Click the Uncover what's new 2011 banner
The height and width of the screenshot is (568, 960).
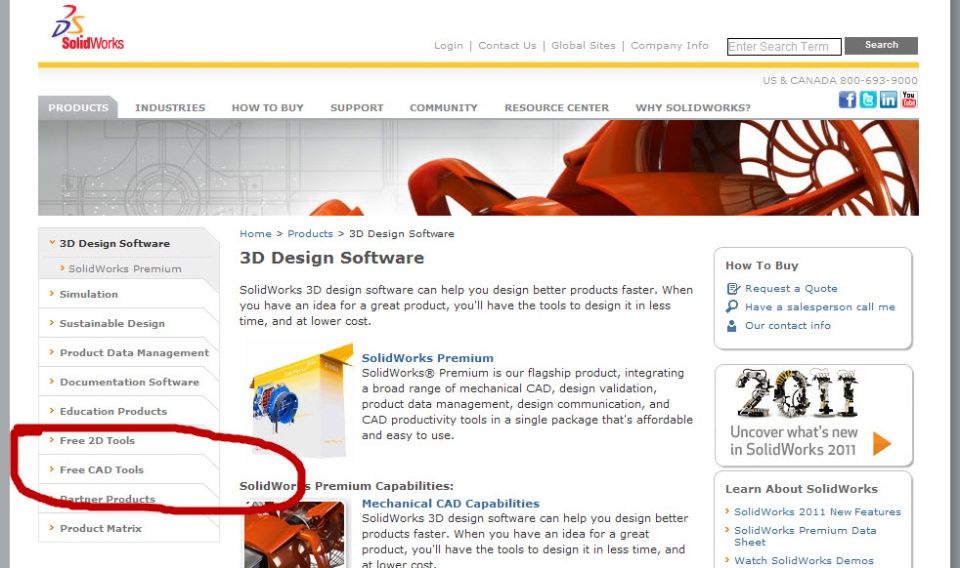(x=814, y=415)
